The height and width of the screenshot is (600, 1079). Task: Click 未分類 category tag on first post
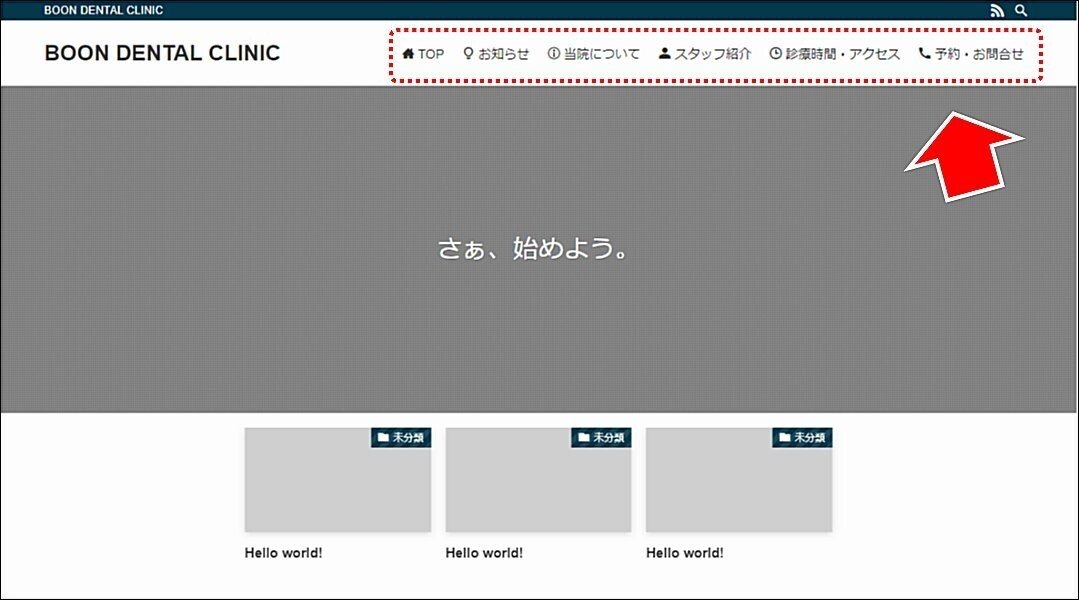tap(401, 438)
